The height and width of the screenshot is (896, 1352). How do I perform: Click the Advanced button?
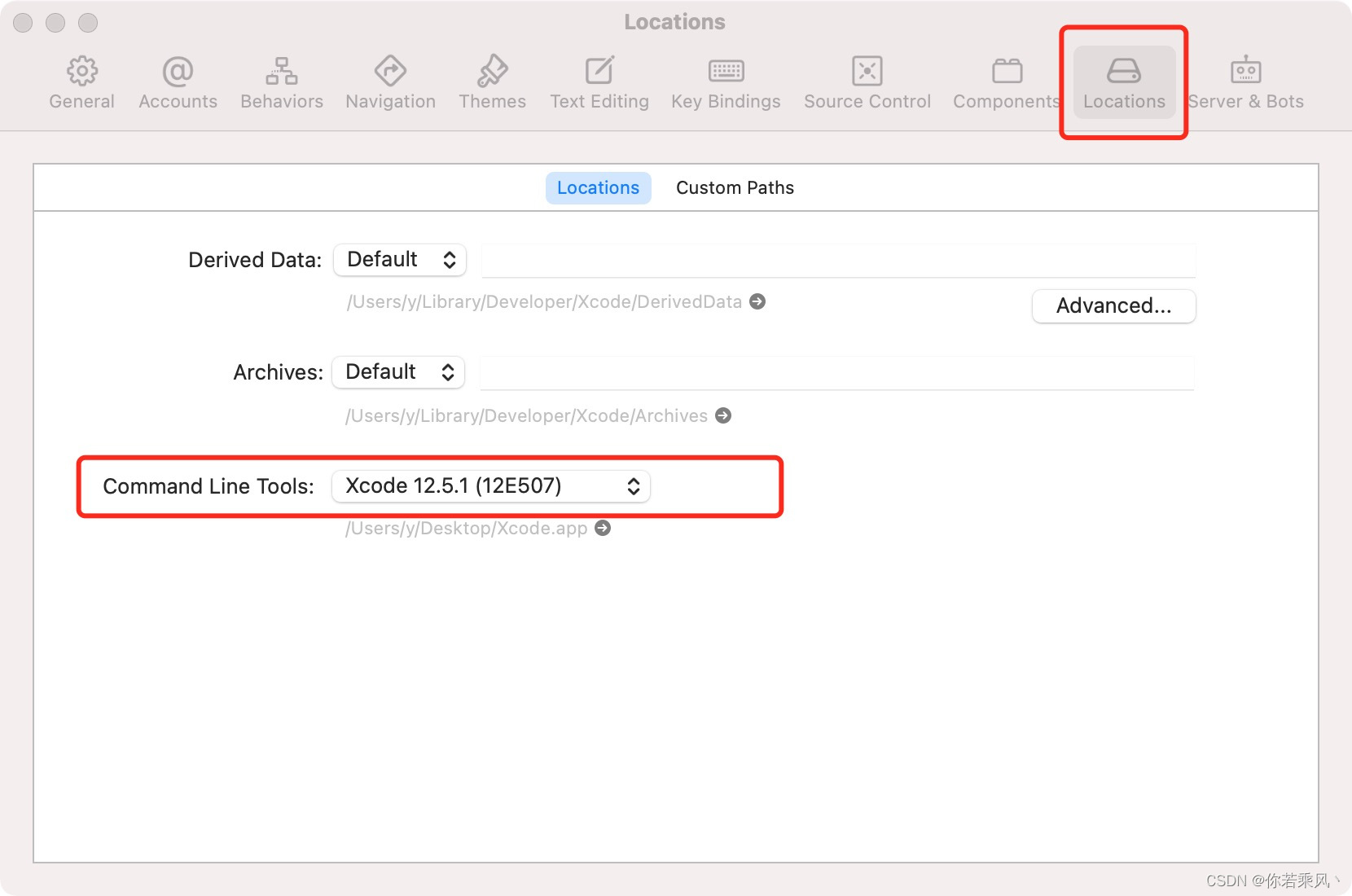1113,306
